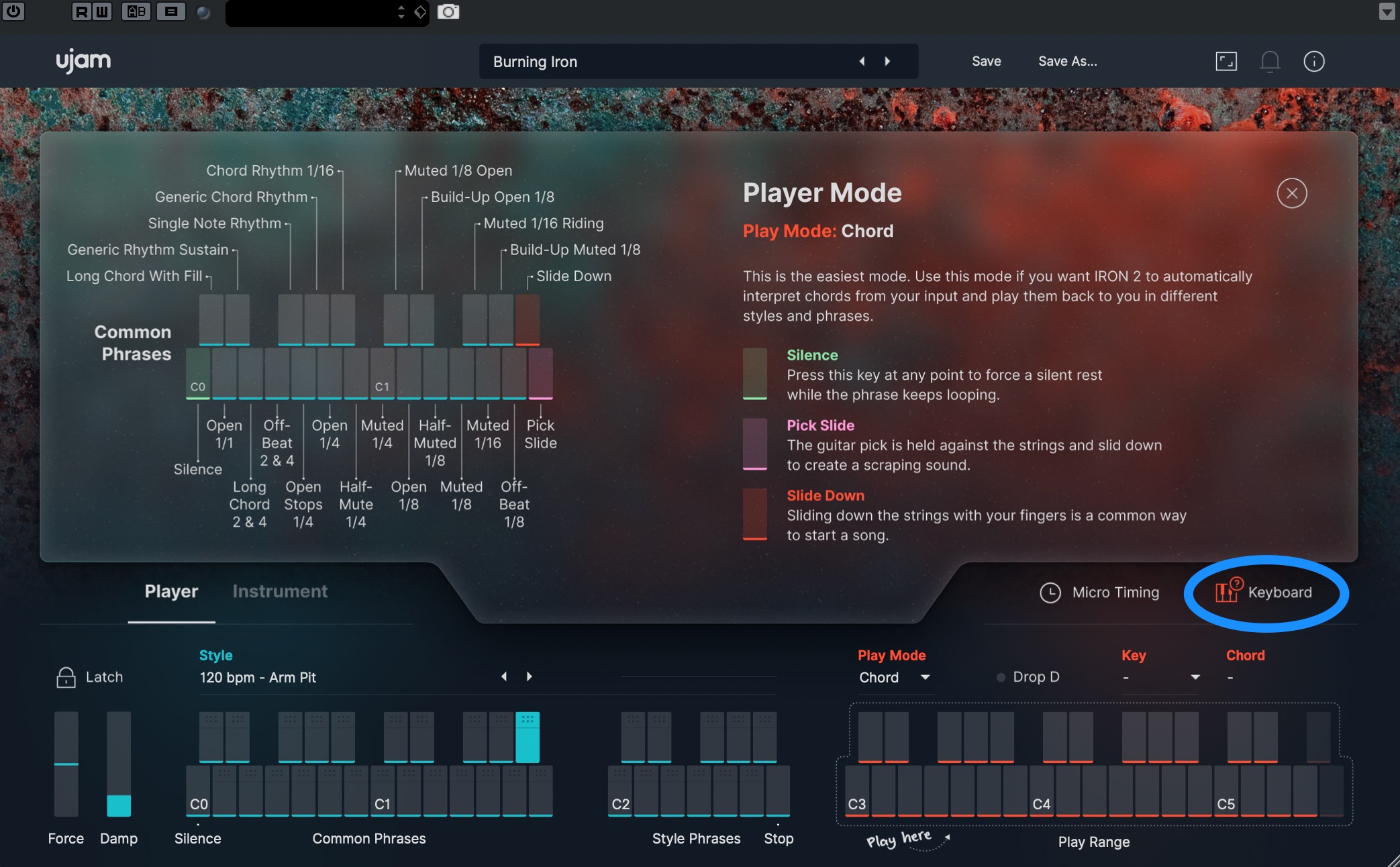
Task: Click the Pick Slide color swatch in legend
Action: (x=755, y=444)
